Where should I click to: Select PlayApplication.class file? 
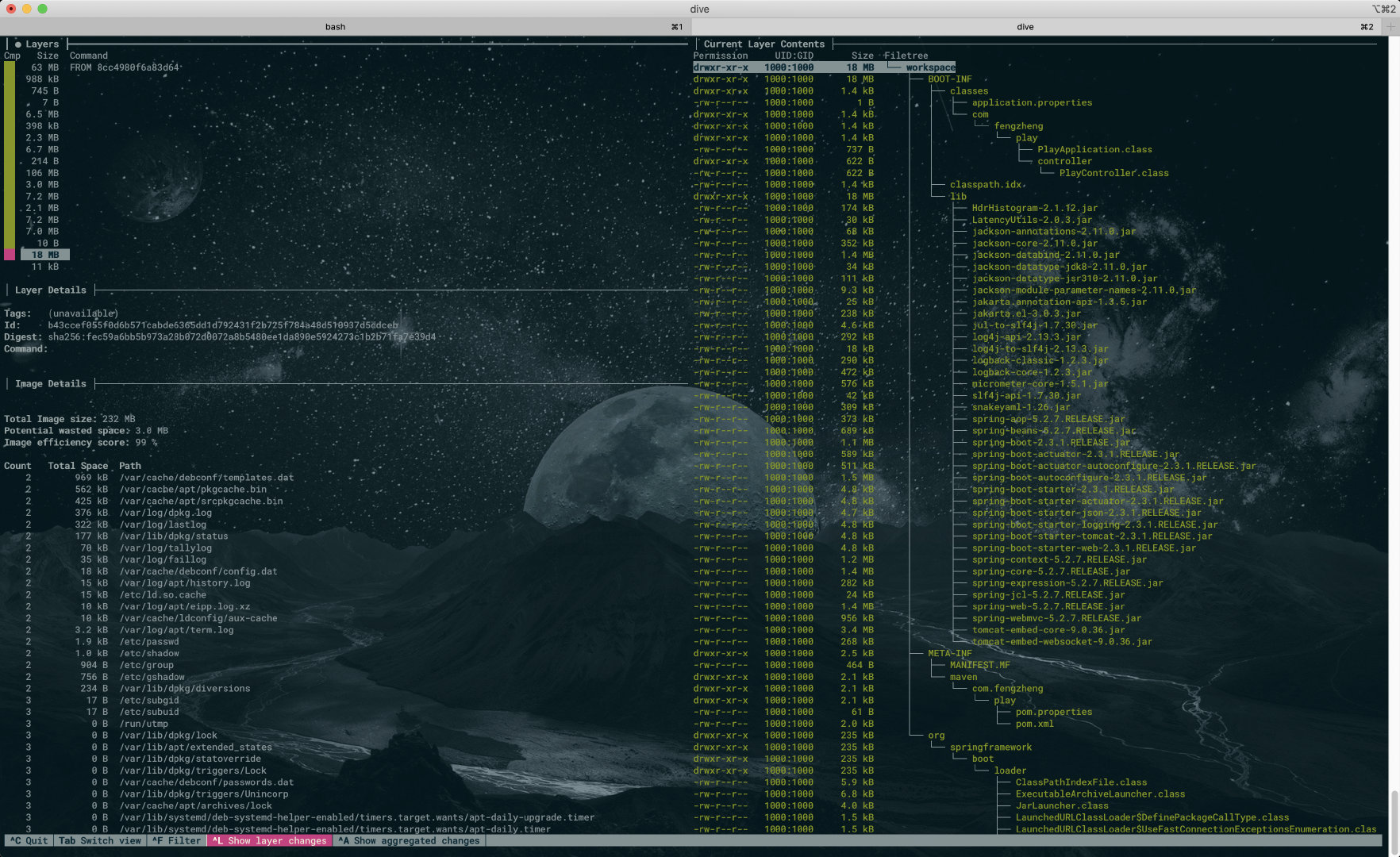coord(1094,149)
